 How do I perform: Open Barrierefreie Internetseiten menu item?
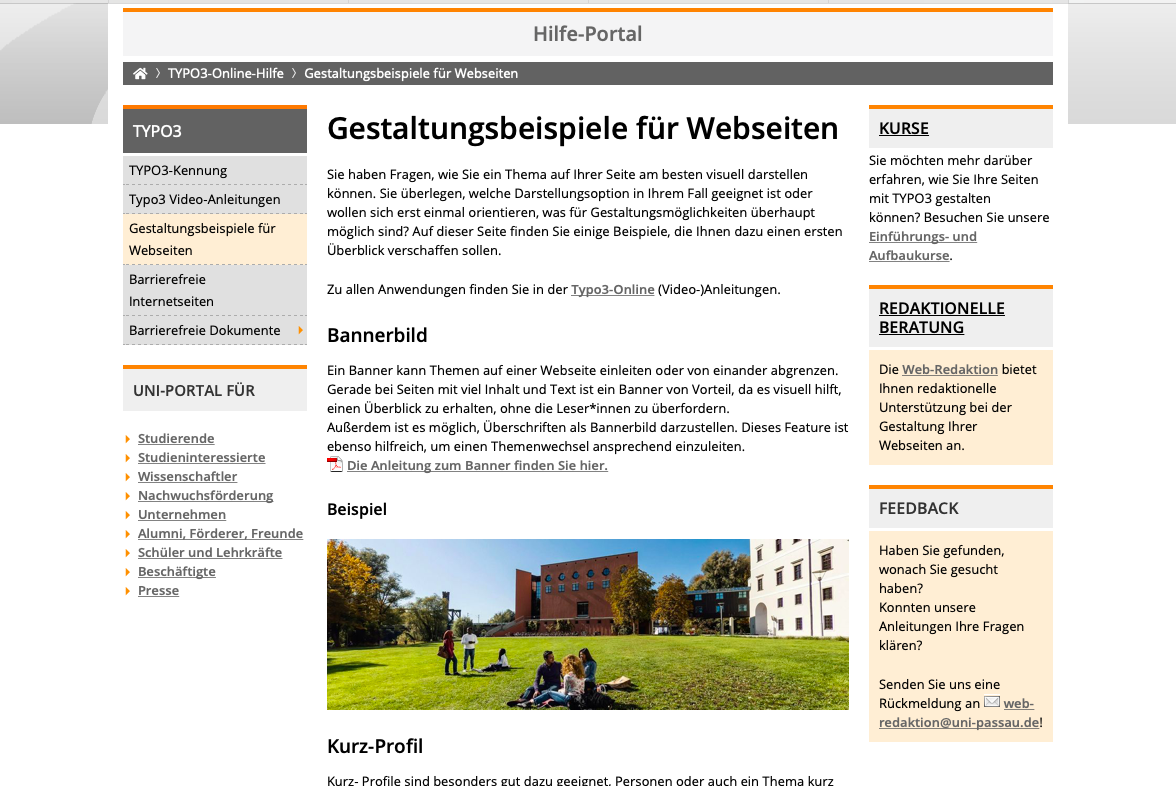point(214,290)
